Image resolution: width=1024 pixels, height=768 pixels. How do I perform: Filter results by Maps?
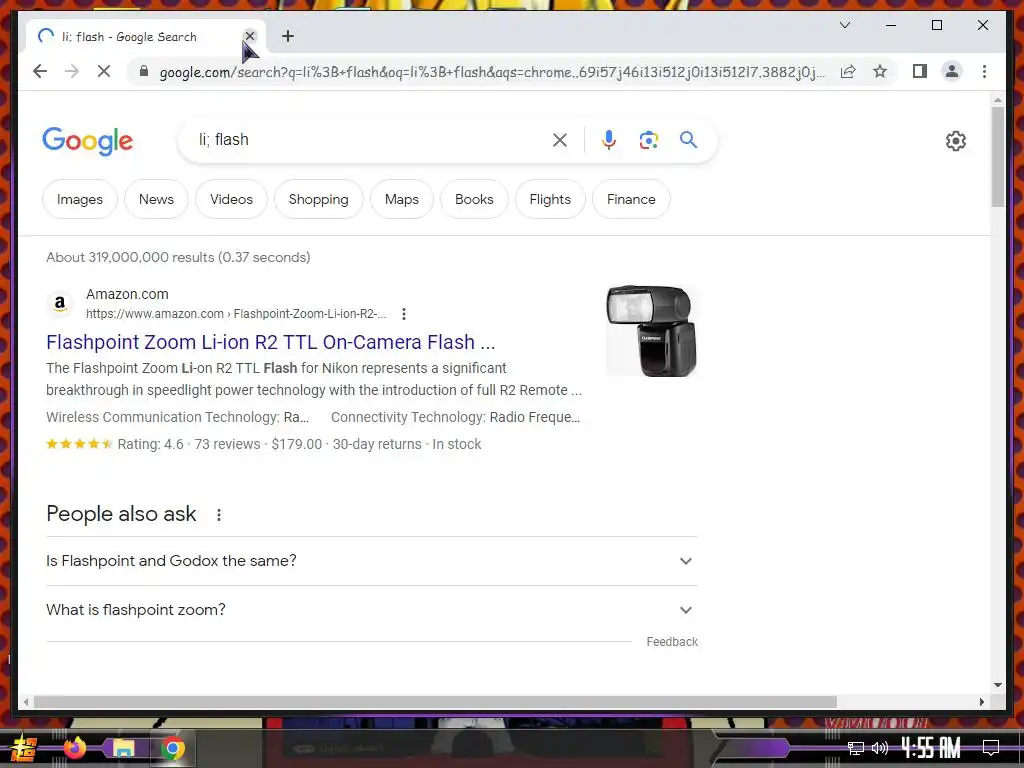[x=402, y=199]
